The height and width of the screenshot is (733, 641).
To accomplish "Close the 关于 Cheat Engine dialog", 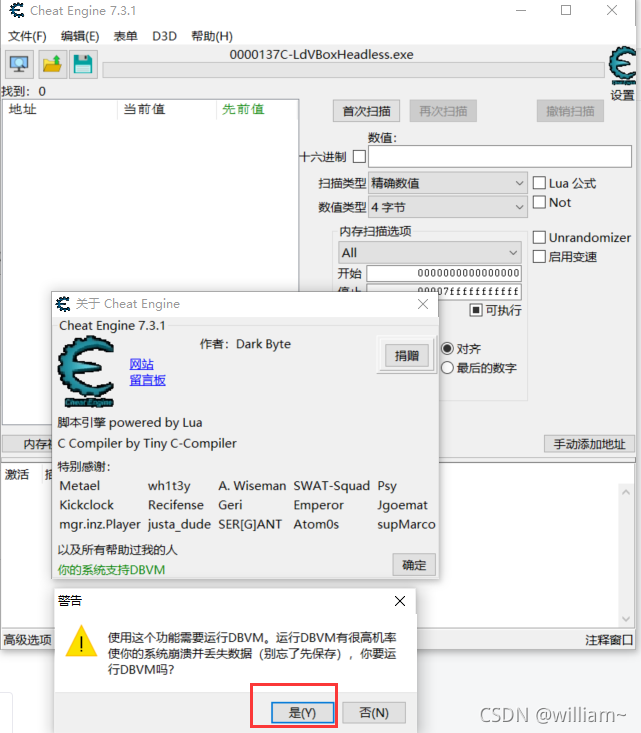I will (423, 304).
